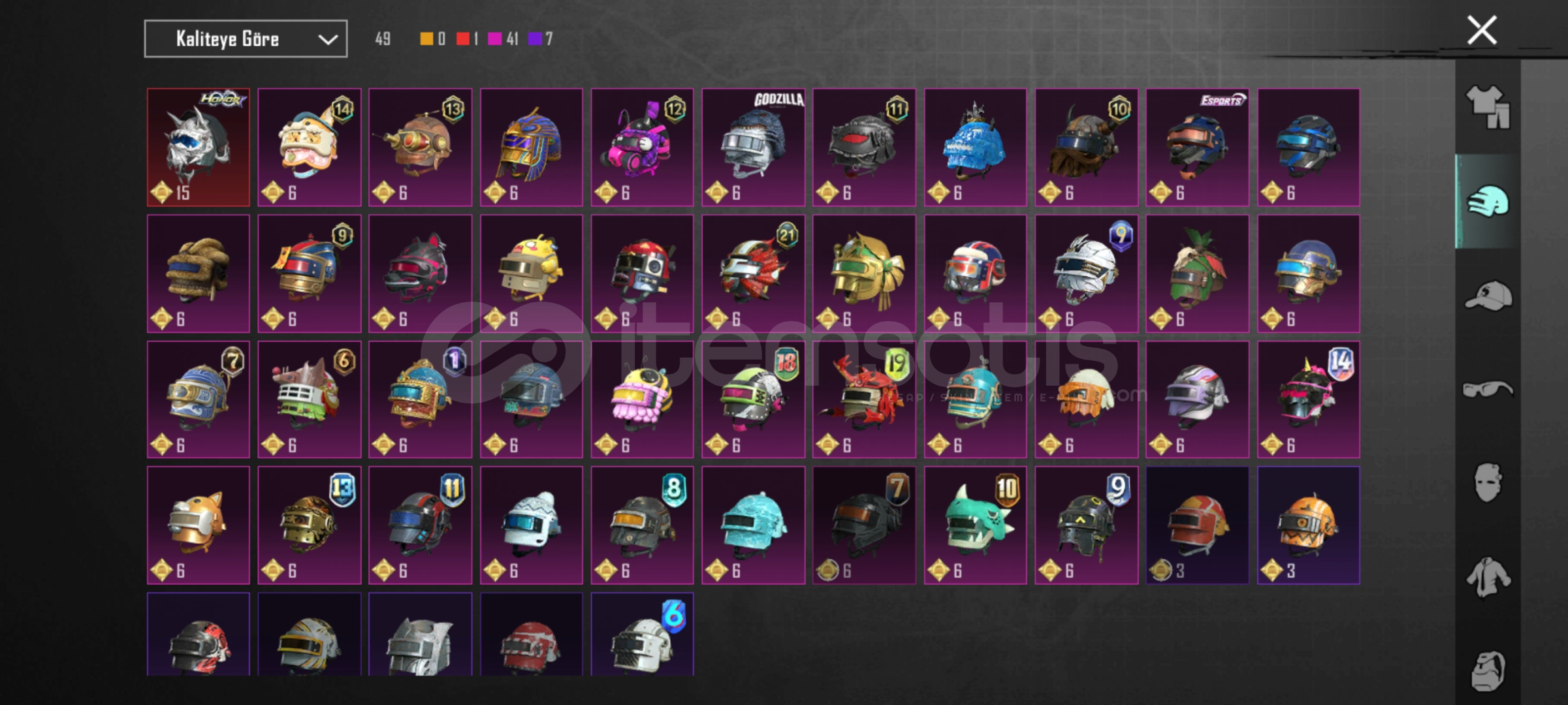Select the Esports labeled helmet
This screenshot has height=705, width=1568.
(1198, 148)
